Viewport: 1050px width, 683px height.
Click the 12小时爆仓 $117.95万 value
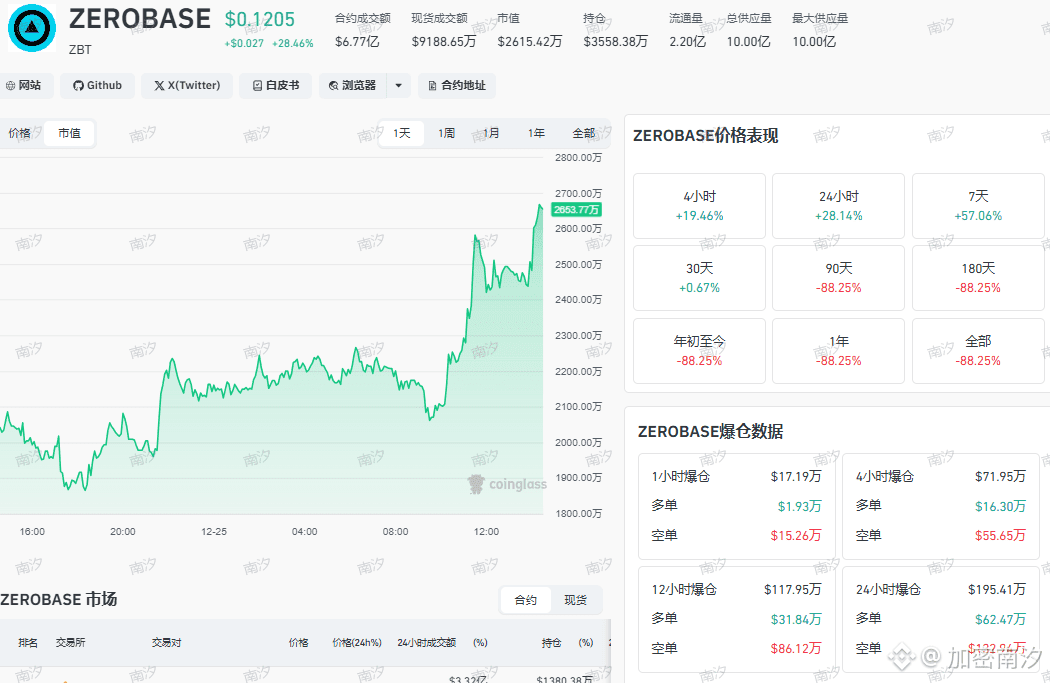click(792, 589)
